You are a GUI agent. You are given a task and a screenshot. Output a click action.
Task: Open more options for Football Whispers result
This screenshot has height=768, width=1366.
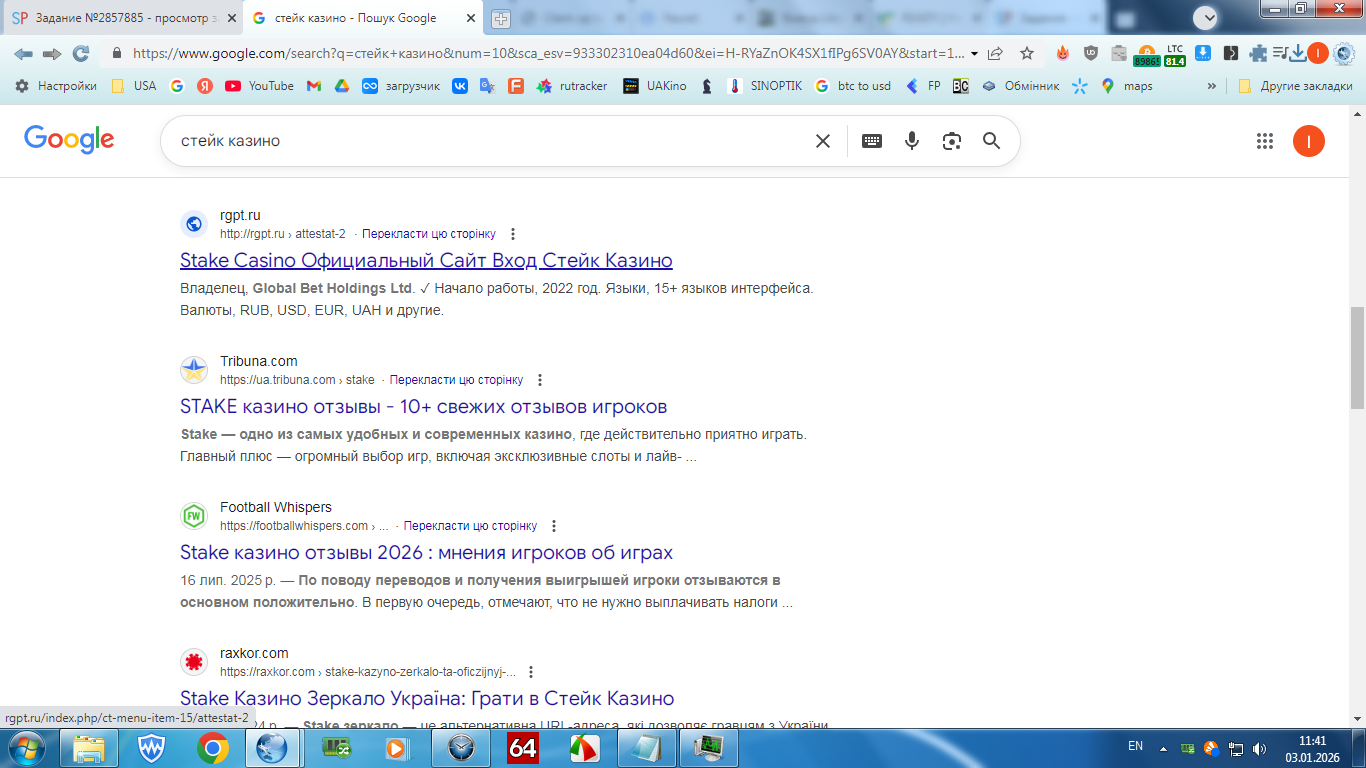point(554,526)
